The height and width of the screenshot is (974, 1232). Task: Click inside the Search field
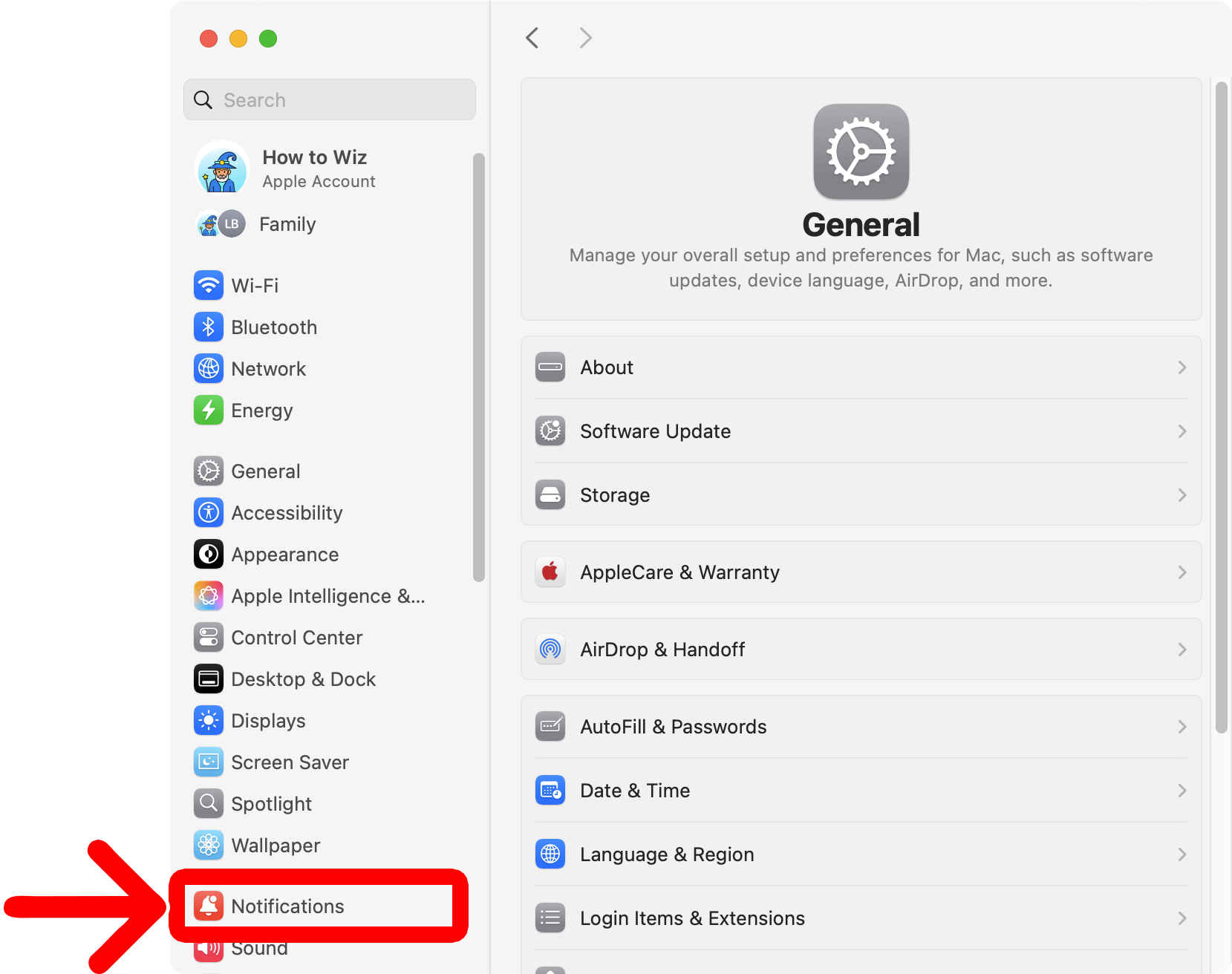point(329,99)
